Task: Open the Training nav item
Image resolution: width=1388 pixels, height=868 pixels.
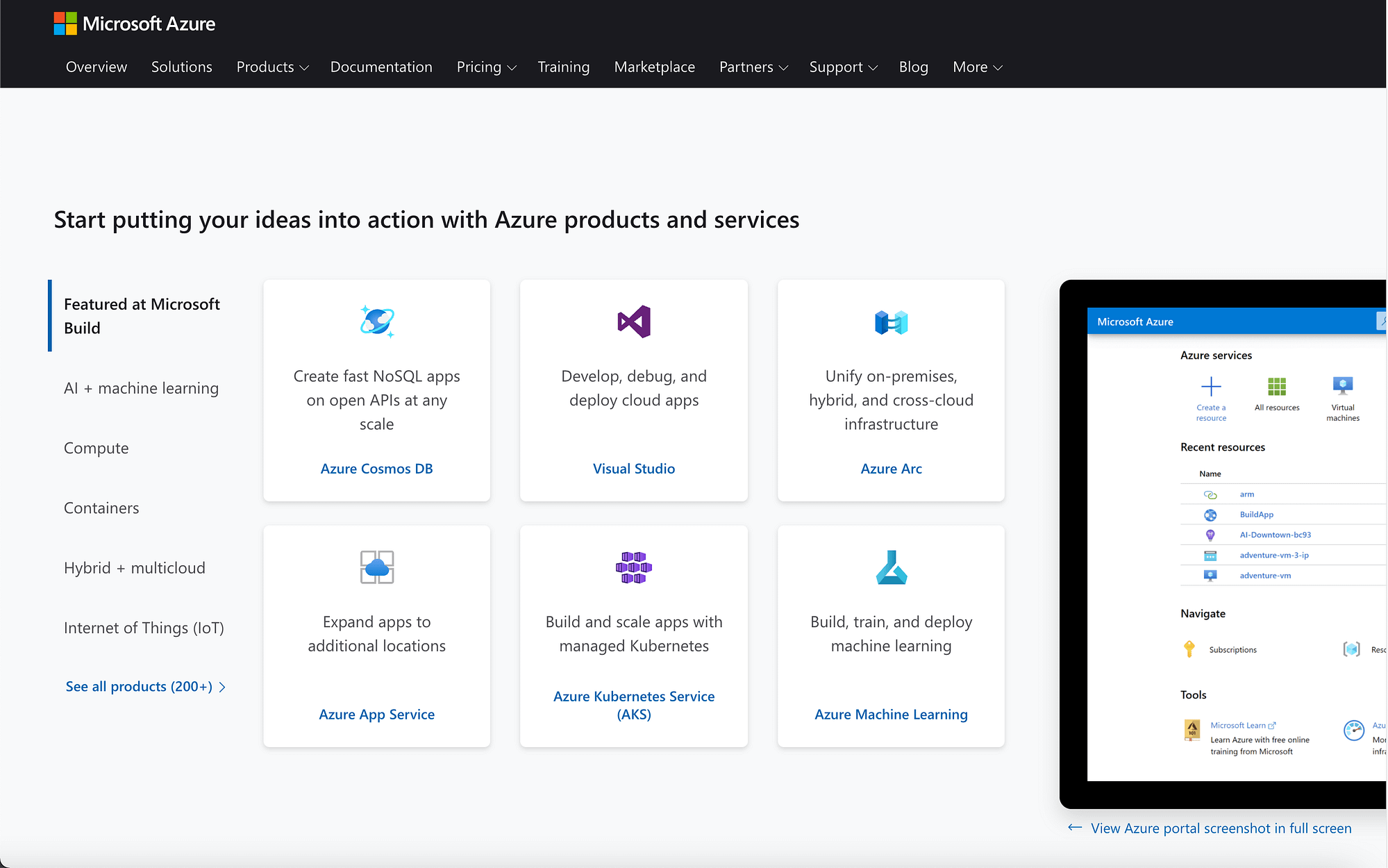Action: tap(564, 67)
